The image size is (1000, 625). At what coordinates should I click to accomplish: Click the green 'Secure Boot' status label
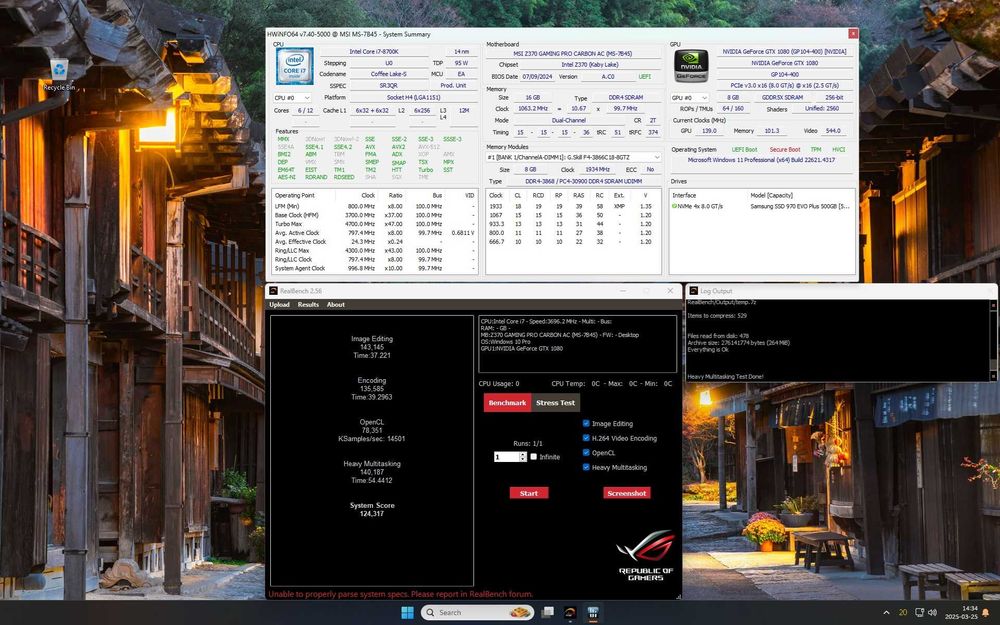(x=784, y=149)
